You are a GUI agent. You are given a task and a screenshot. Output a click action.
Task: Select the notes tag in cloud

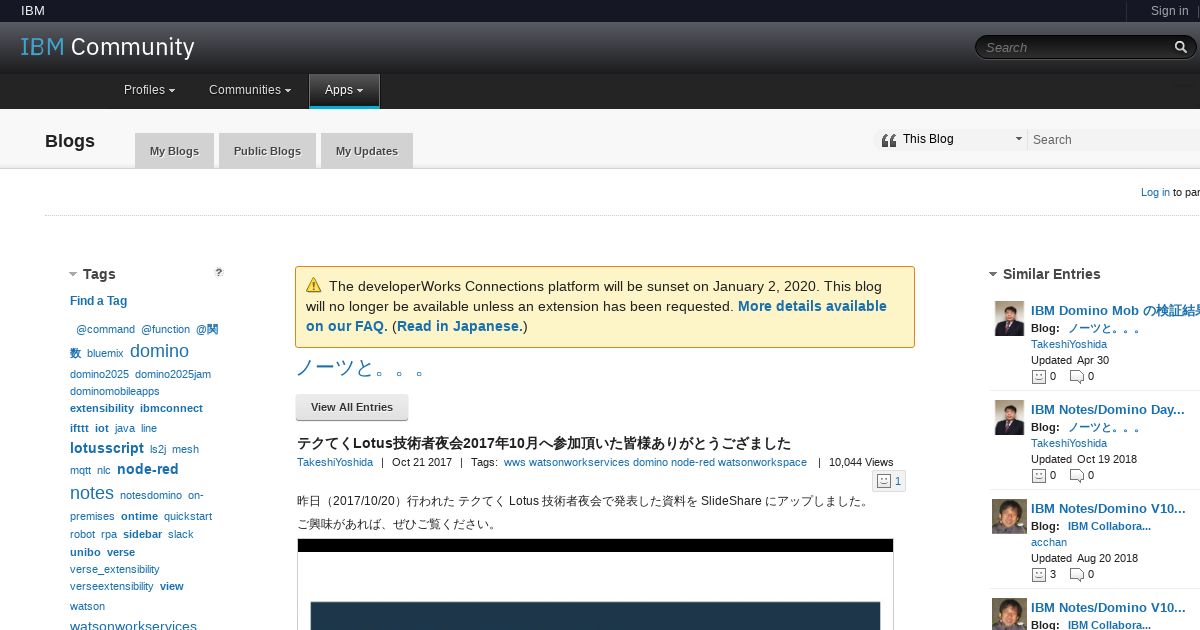click(x=92, y=493)
